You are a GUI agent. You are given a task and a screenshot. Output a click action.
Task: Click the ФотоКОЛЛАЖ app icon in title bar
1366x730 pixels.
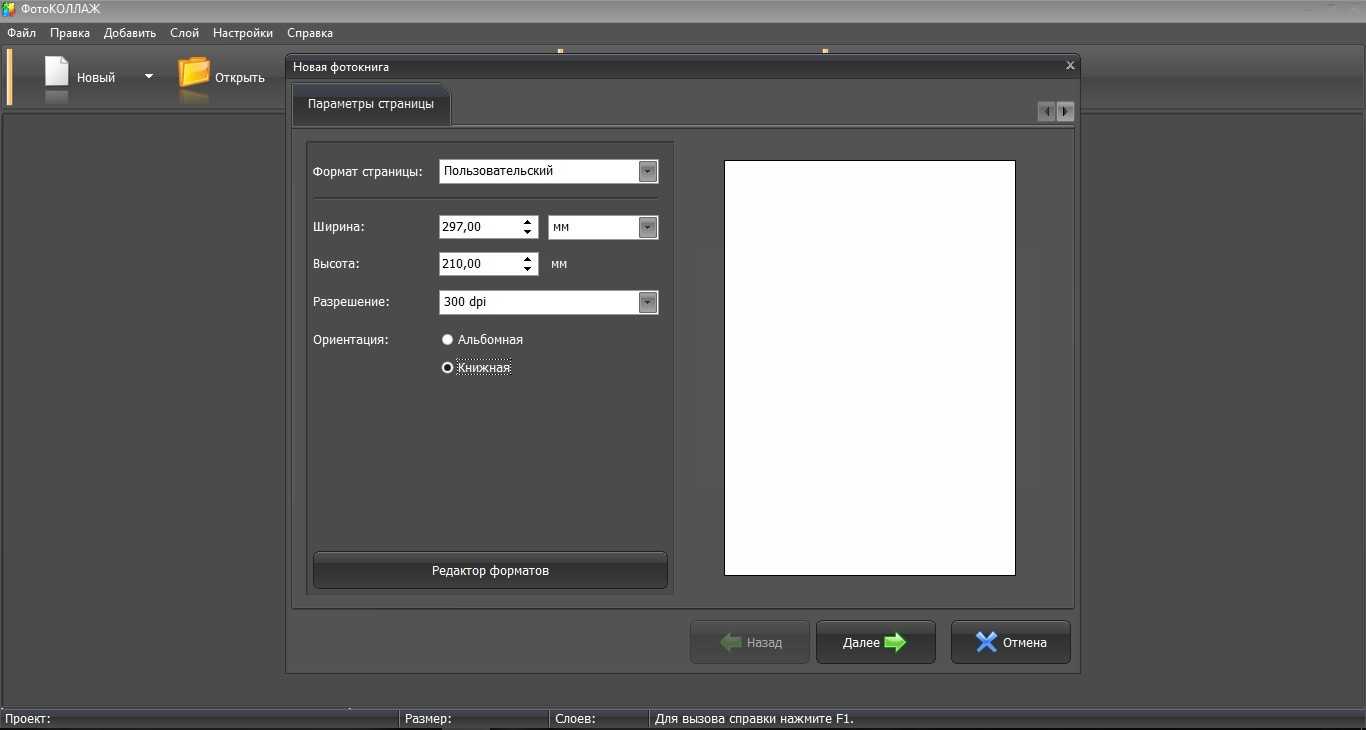[x=9, y=9]
